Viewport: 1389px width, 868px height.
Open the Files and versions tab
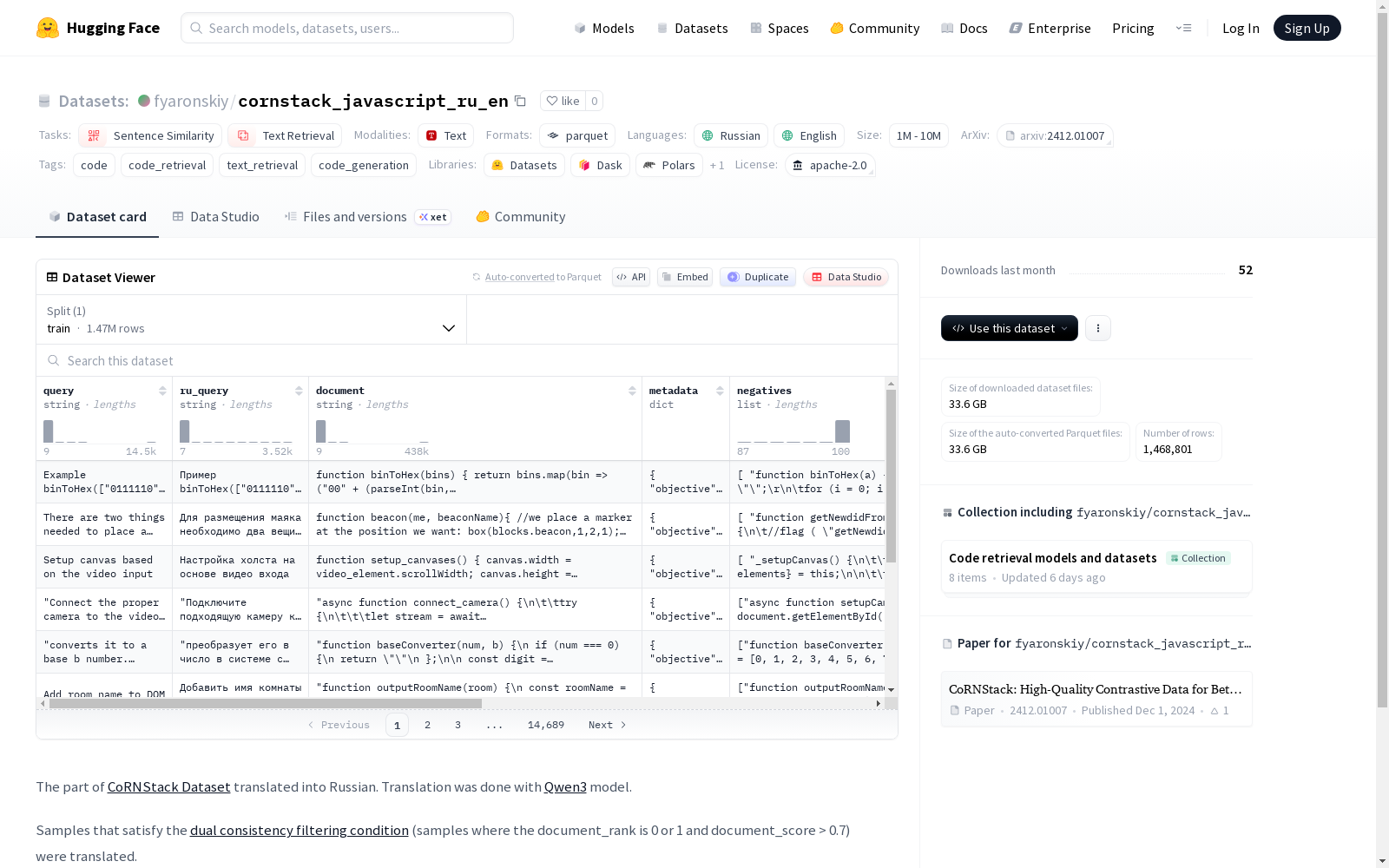coord(367,216)
